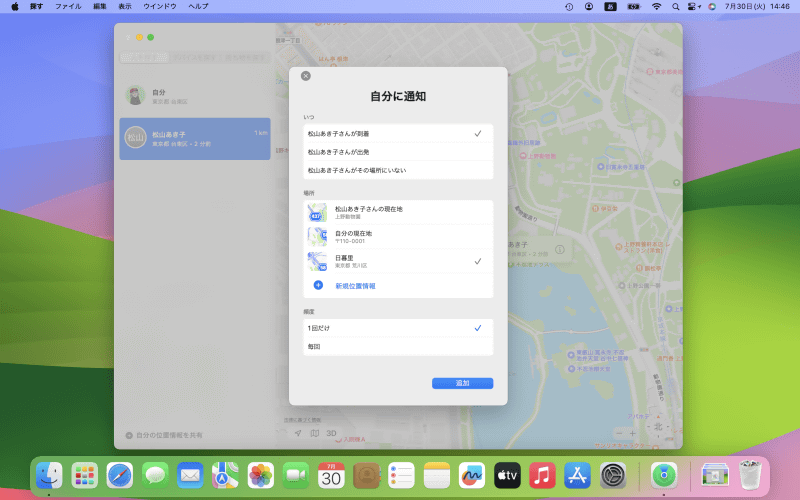
Task: Select 松山あき子さんが出発 trigger option
Action: click(x=398, y=152)
